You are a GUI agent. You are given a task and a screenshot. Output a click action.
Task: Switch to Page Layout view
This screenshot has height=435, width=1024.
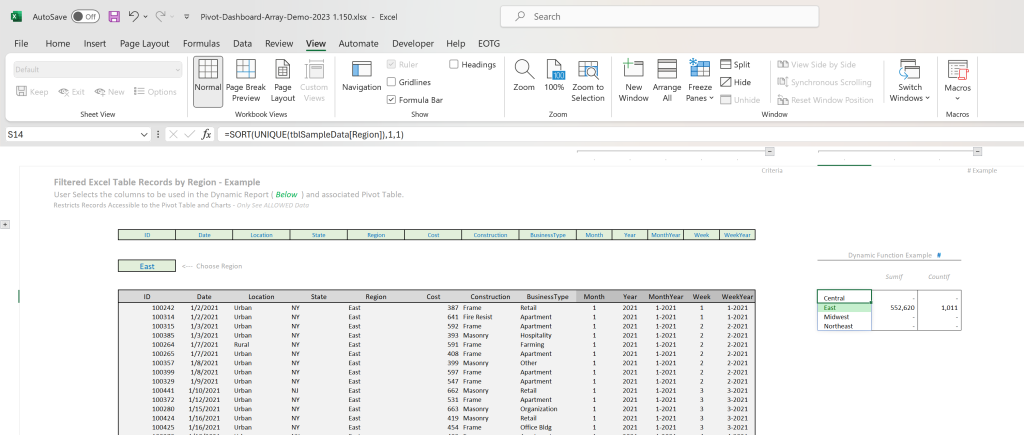[x=283, y=82]
